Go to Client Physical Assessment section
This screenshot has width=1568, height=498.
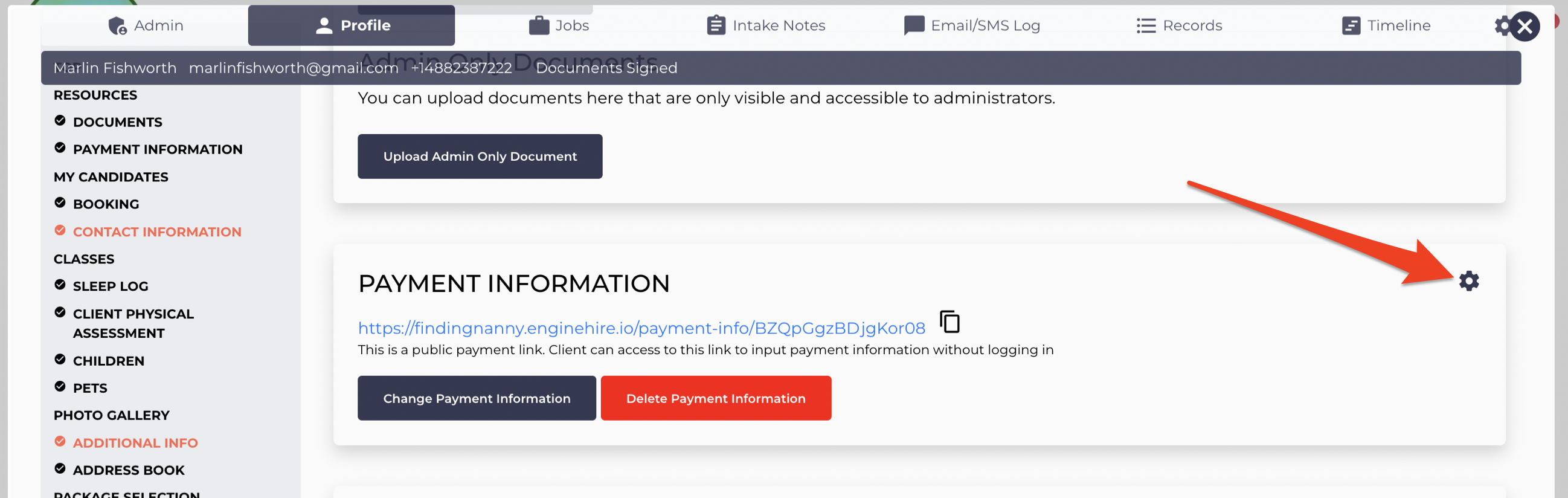click(x=133, y=323)
